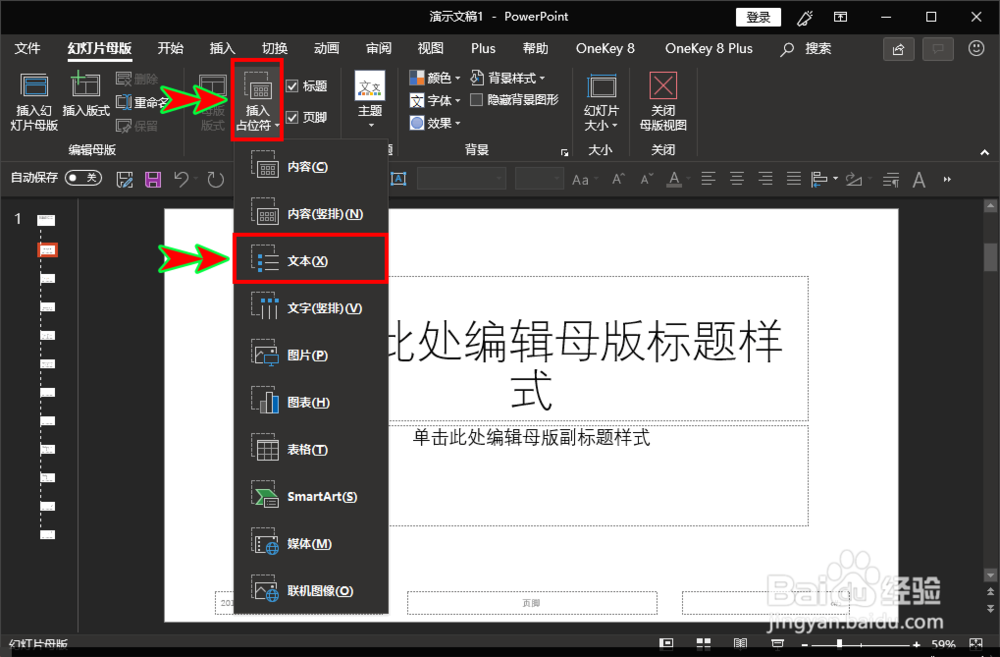Open Background Styles (背景样式) dropdown
The image size is (1000, 657).
[508, 78]
